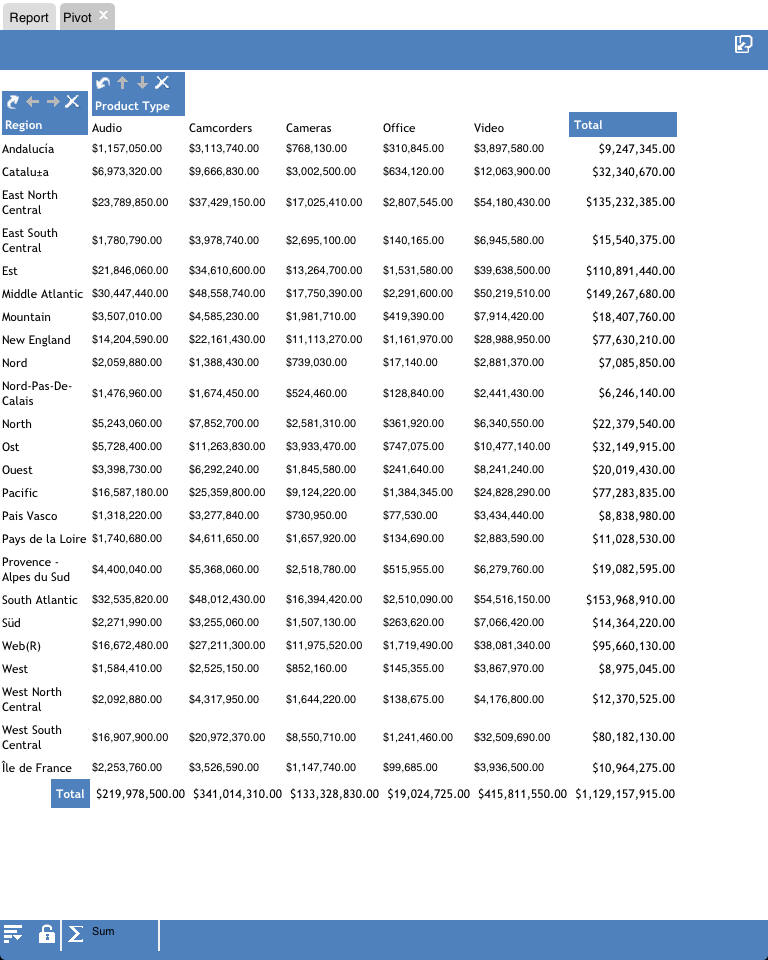768x960 pixels.
Task: Move Region field left arrow
Action: click(x=33, y=102)
